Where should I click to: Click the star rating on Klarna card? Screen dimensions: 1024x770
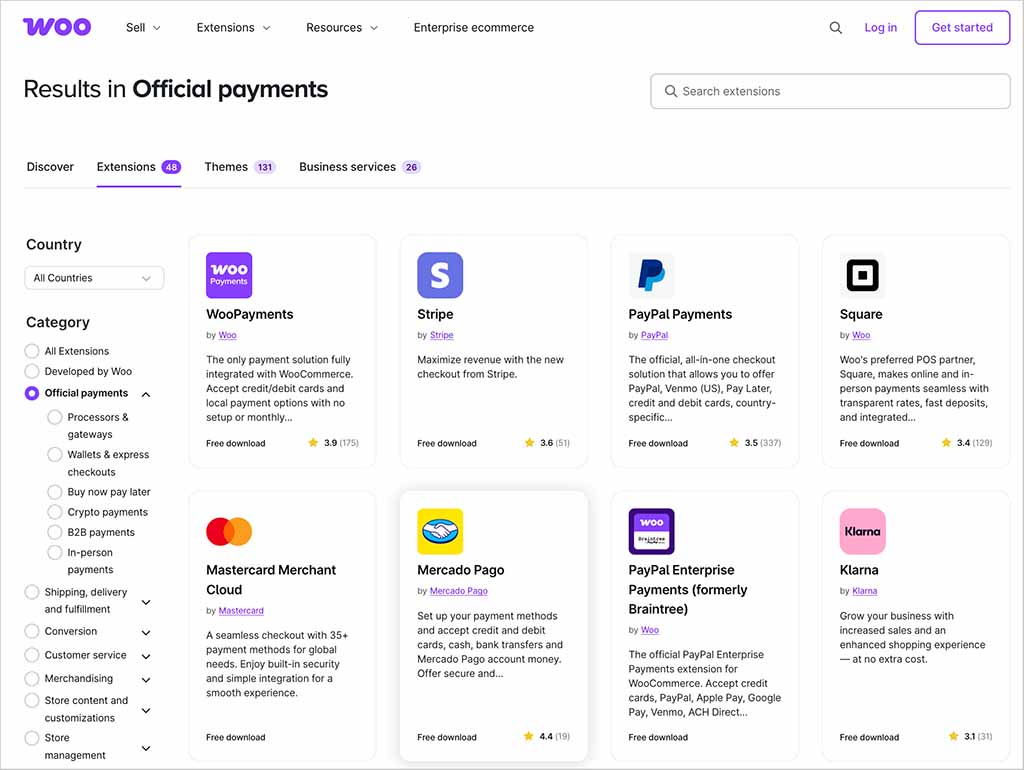pyautogui.click(x=970, y=737)
